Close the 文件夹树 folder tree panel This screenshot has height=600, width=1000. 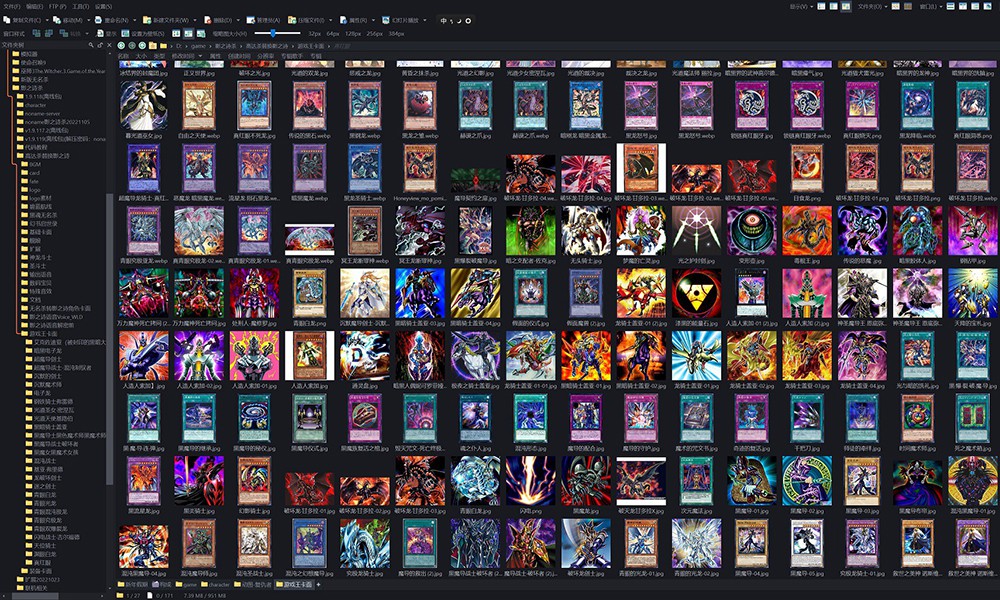pyautogui.click(x=109, y=45)
